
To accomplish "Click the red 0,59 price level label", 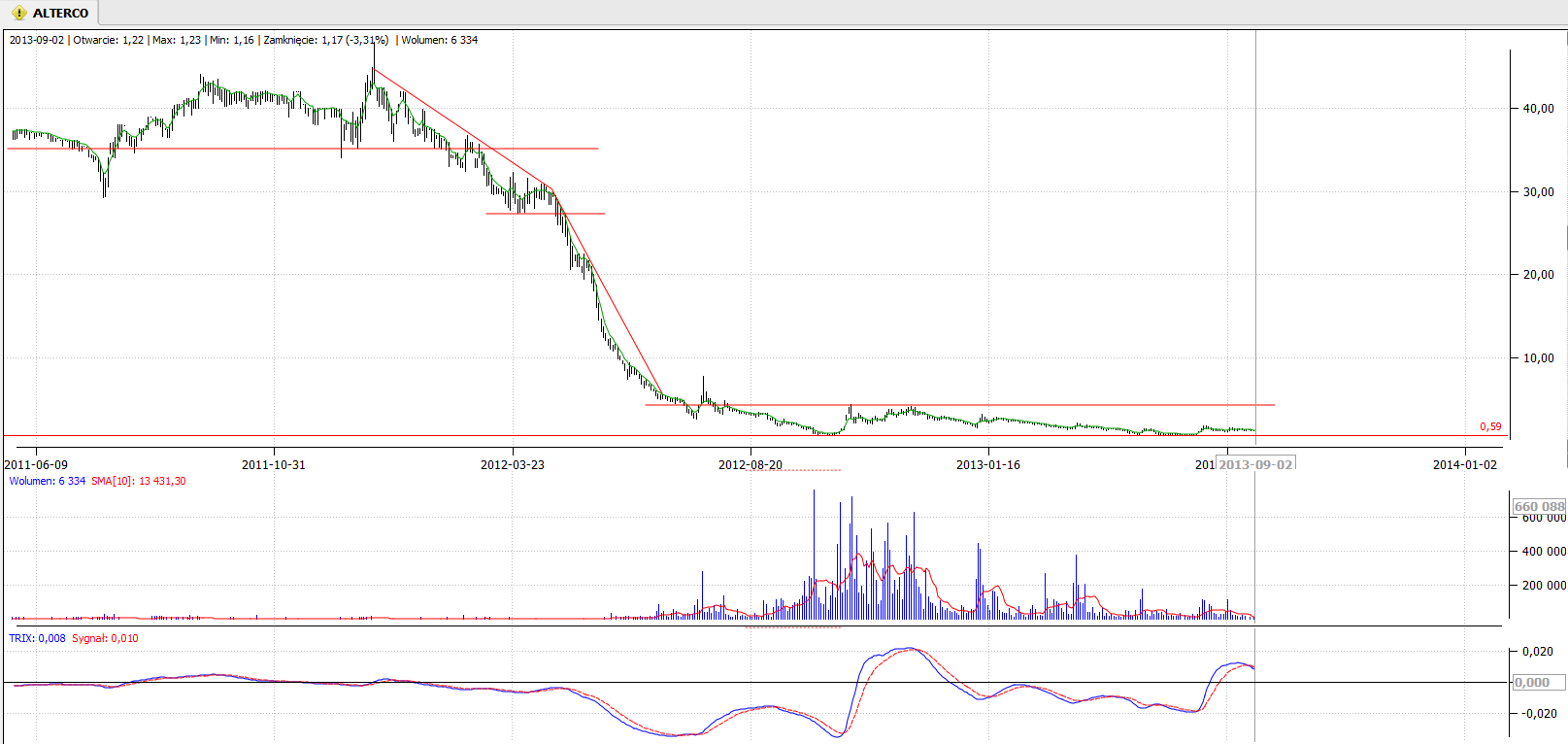I will [x=1490, y=426].
